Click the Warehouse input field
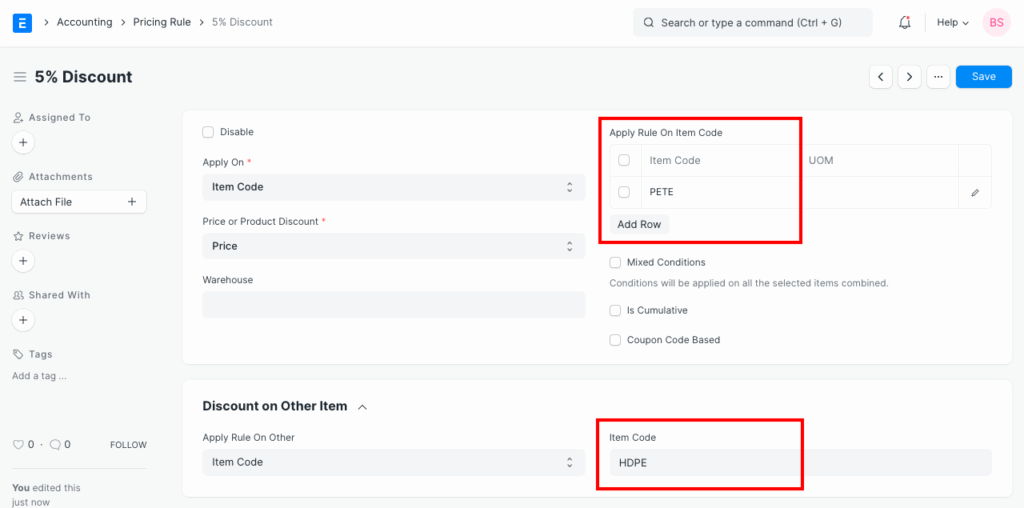This screenshot has height=508, width=1024. click(393, 305)
